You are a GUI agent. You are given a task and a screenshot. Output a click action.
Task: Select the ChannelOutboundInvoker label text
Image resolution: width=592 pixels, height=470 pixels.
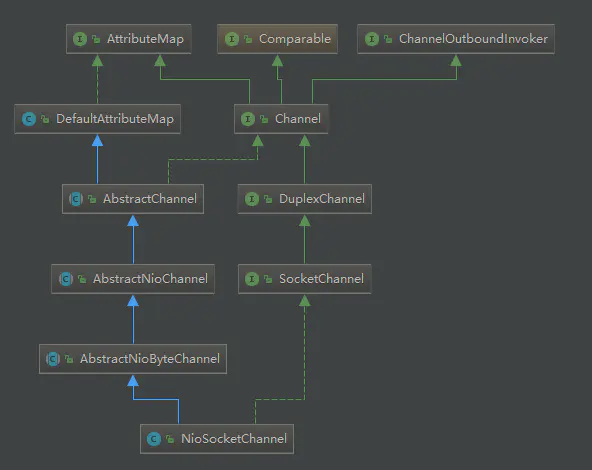point(473,39)
